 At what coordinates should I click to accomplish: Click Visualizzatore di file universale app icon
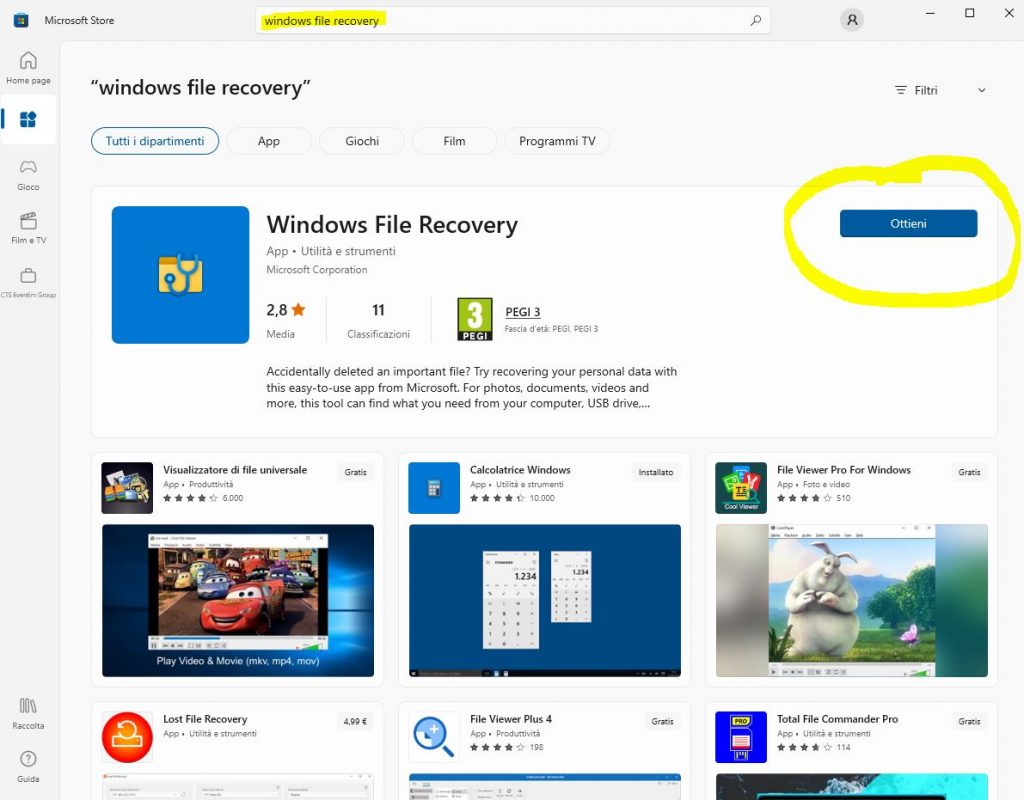point(127,488)
